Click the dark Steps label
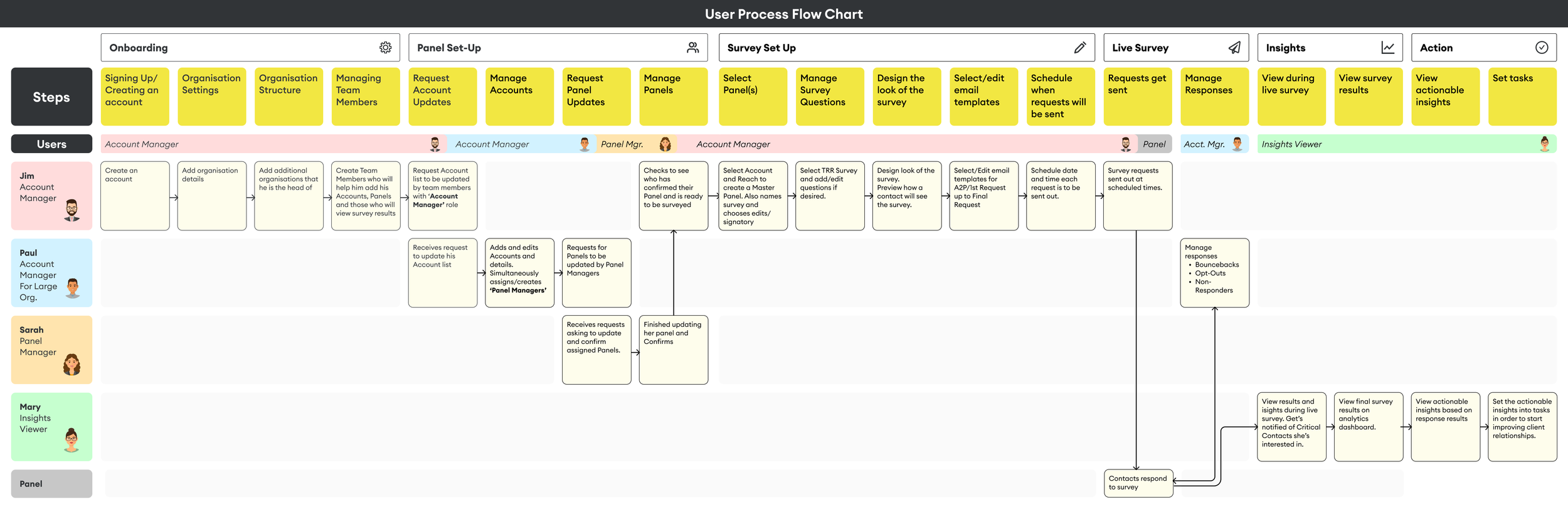The image size is (1568, 509). pyautogui.click(x=51, y=97)
